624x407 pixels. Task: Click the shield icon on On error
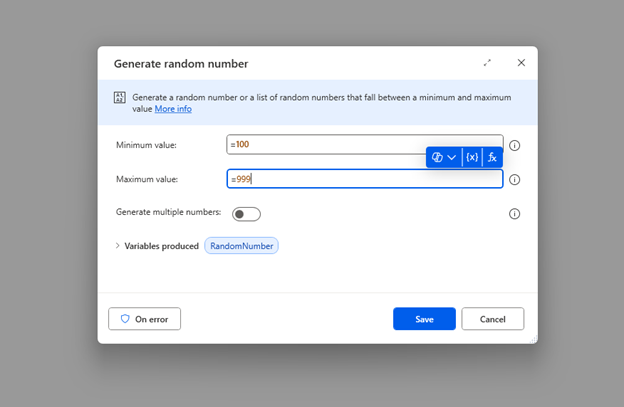point(125,319)
